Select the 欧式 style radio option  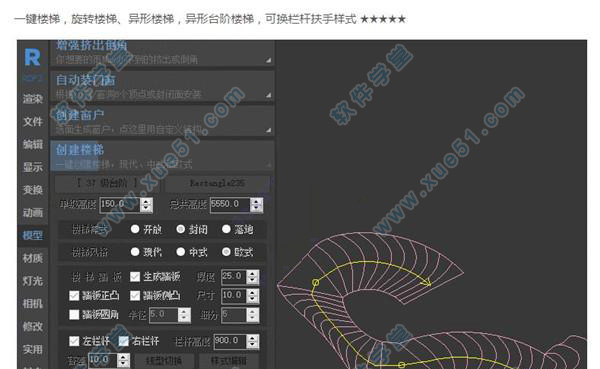(226, 252)
